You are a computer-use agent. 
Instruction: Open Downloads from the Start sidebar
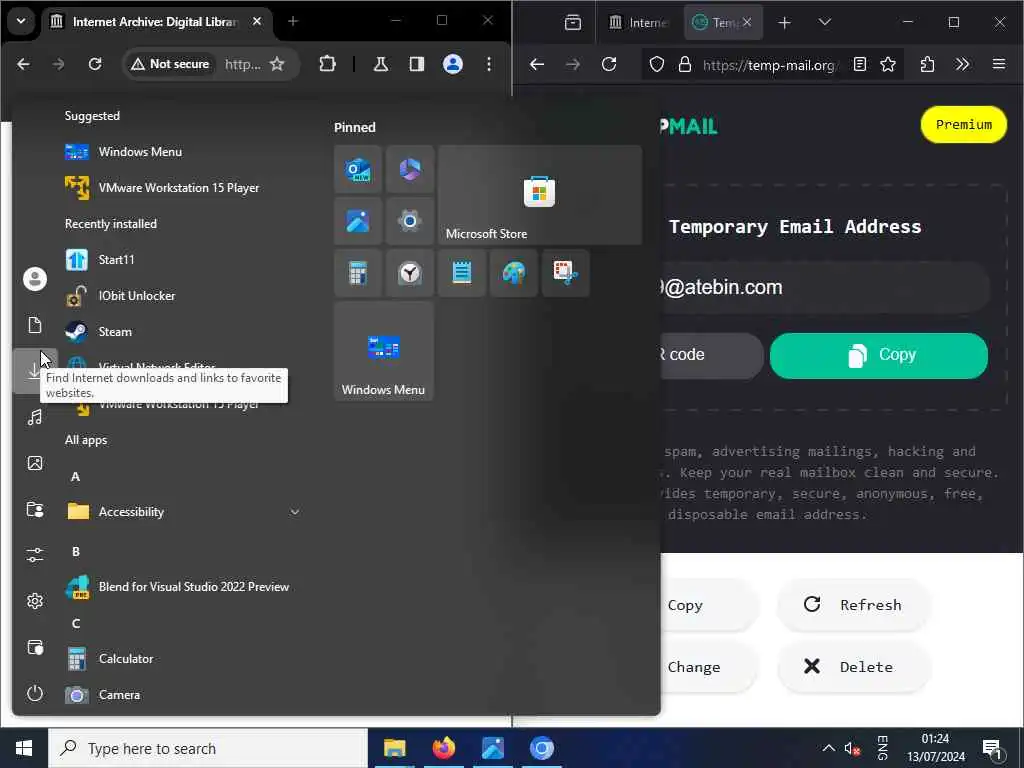pos(35,371)
